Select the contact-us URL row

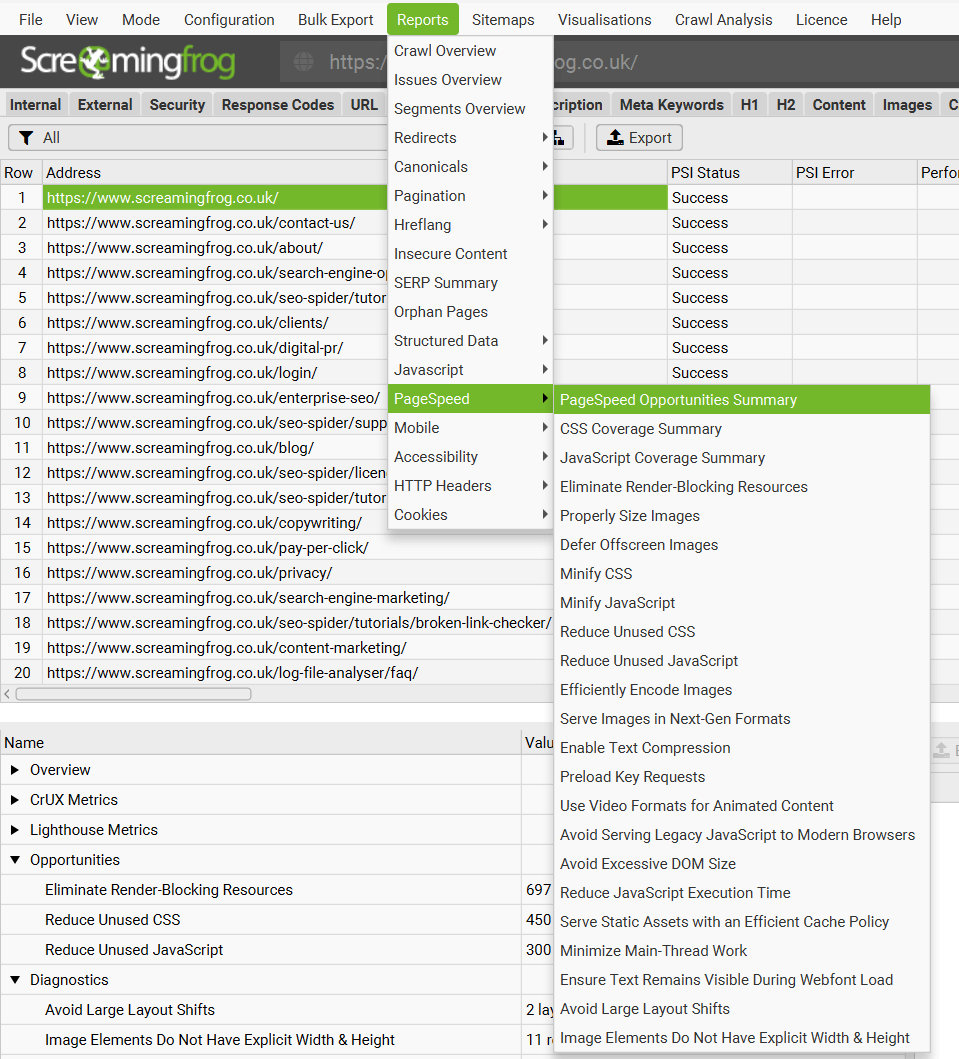(200, 223)
